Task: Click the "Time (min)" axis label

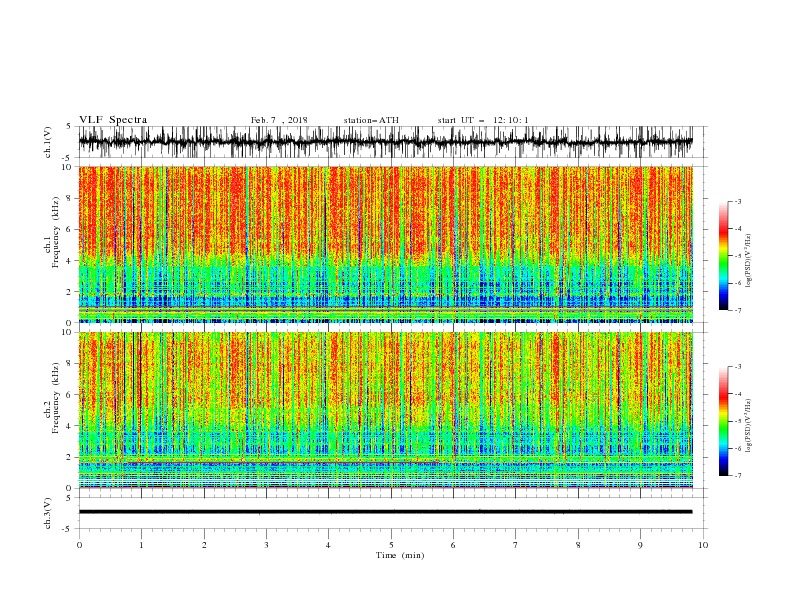Action: (400, 555)
